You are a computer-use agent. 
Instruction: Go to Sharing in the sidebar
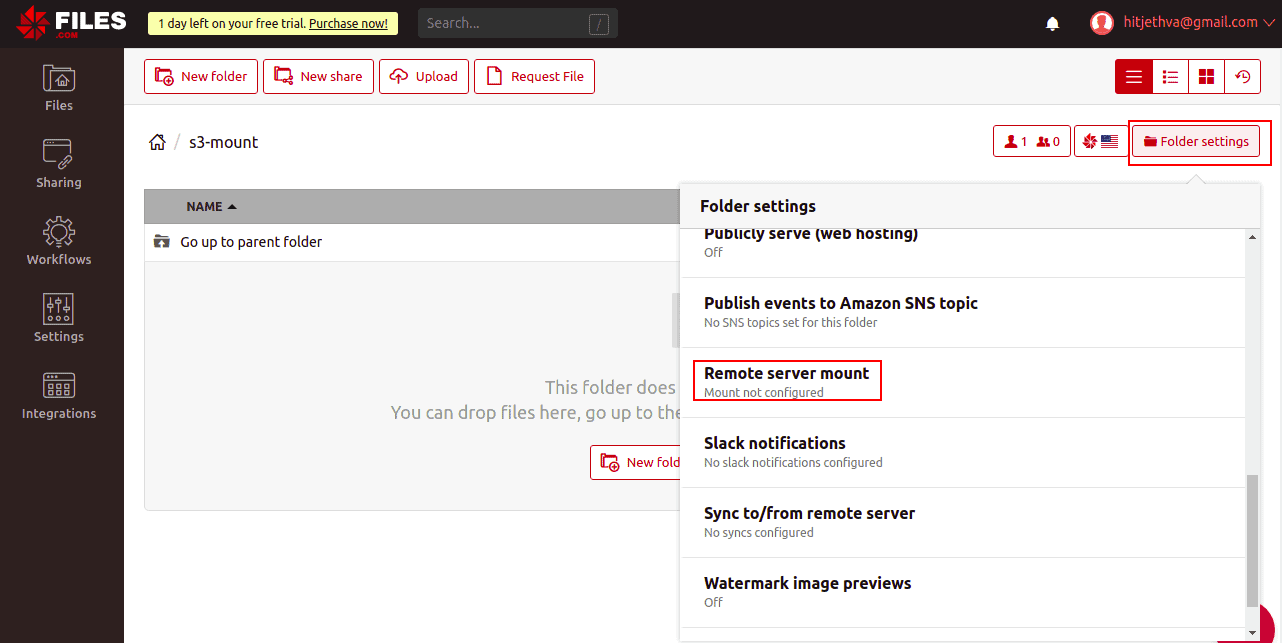(59, 165)
